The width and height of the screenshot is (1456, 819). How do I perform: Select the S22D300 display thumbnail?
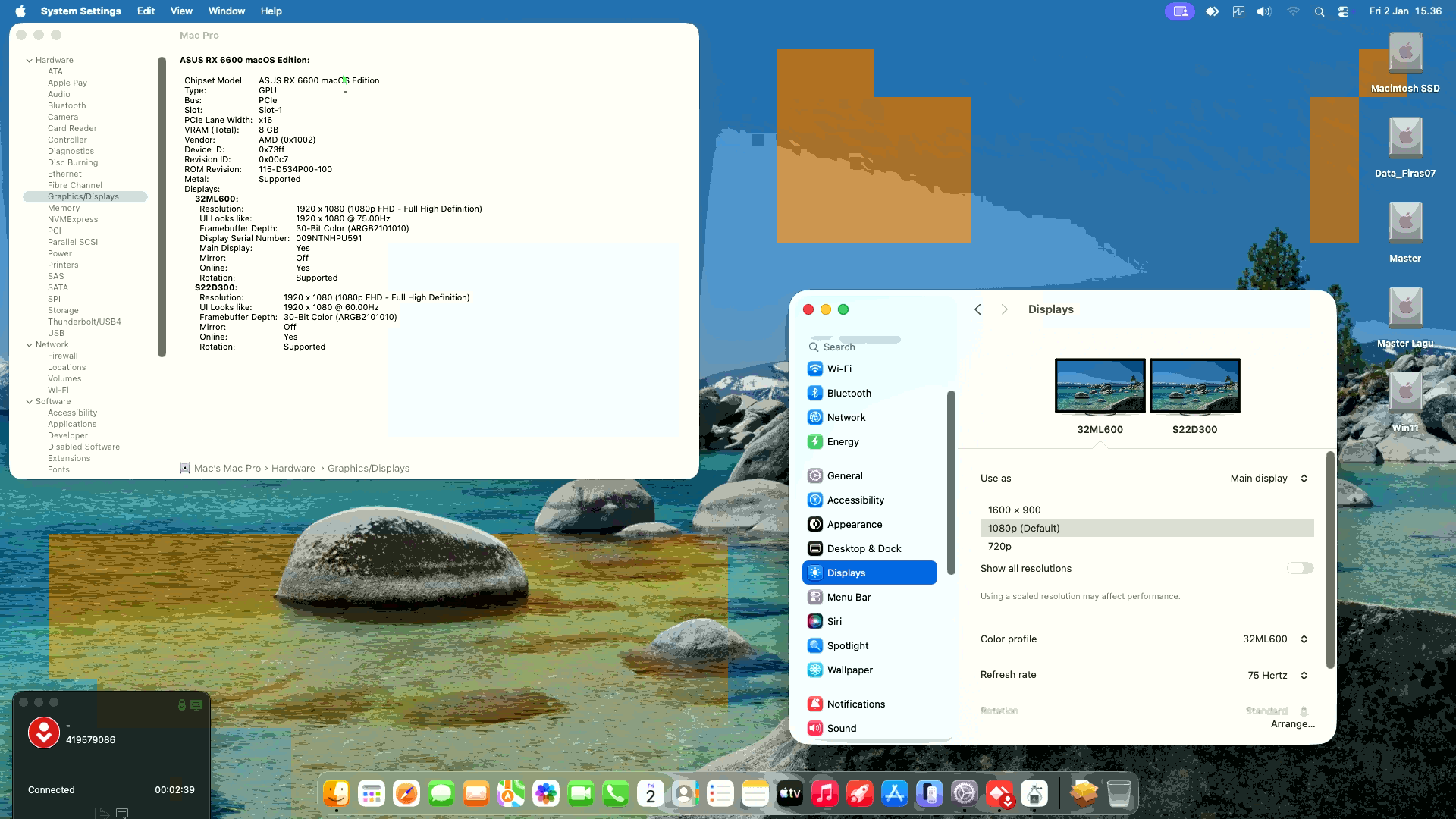tap(1195, 387)
